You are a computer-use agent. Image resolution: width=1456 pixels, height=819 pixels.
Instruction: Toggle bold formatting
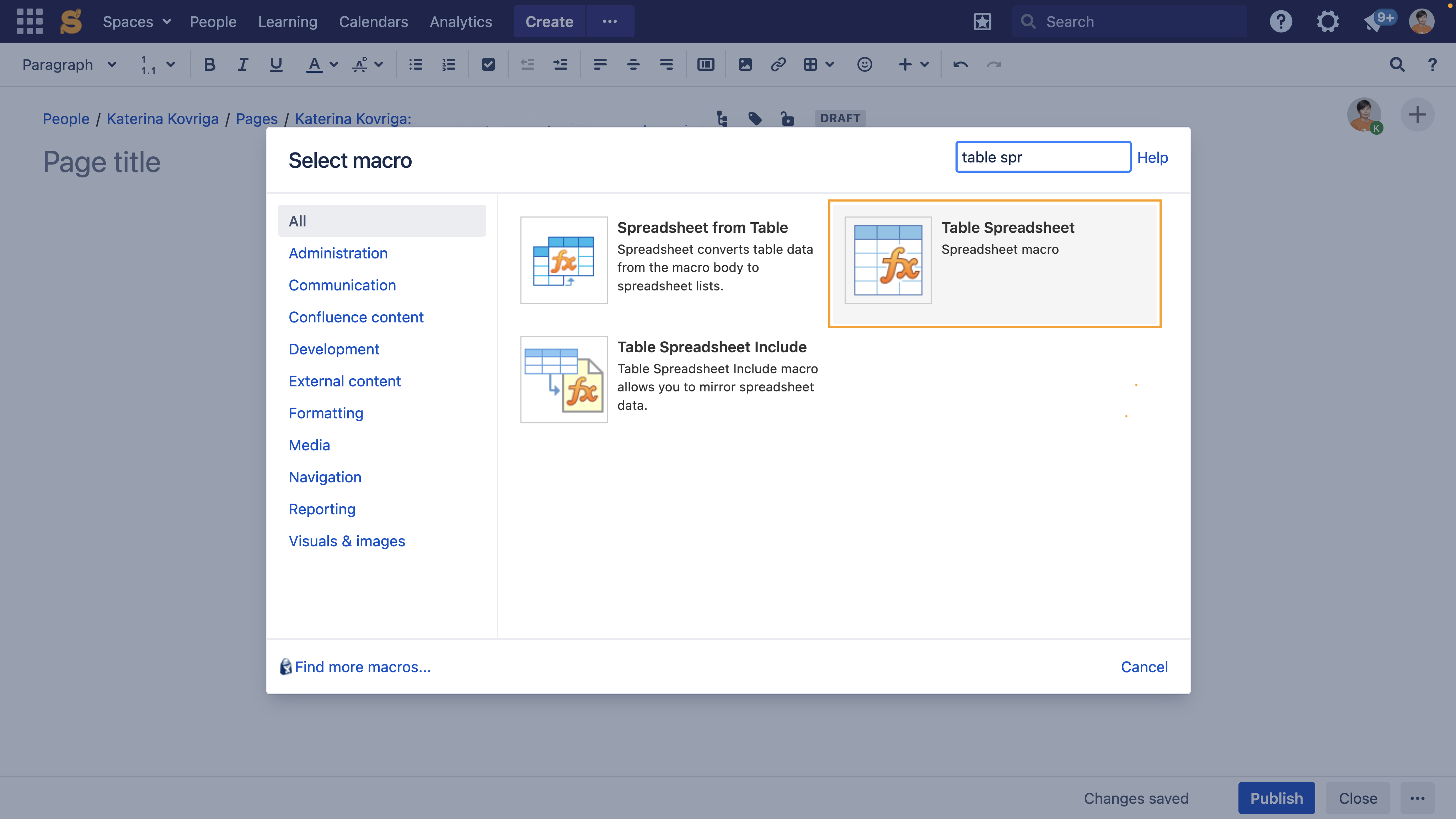point(209,64)
